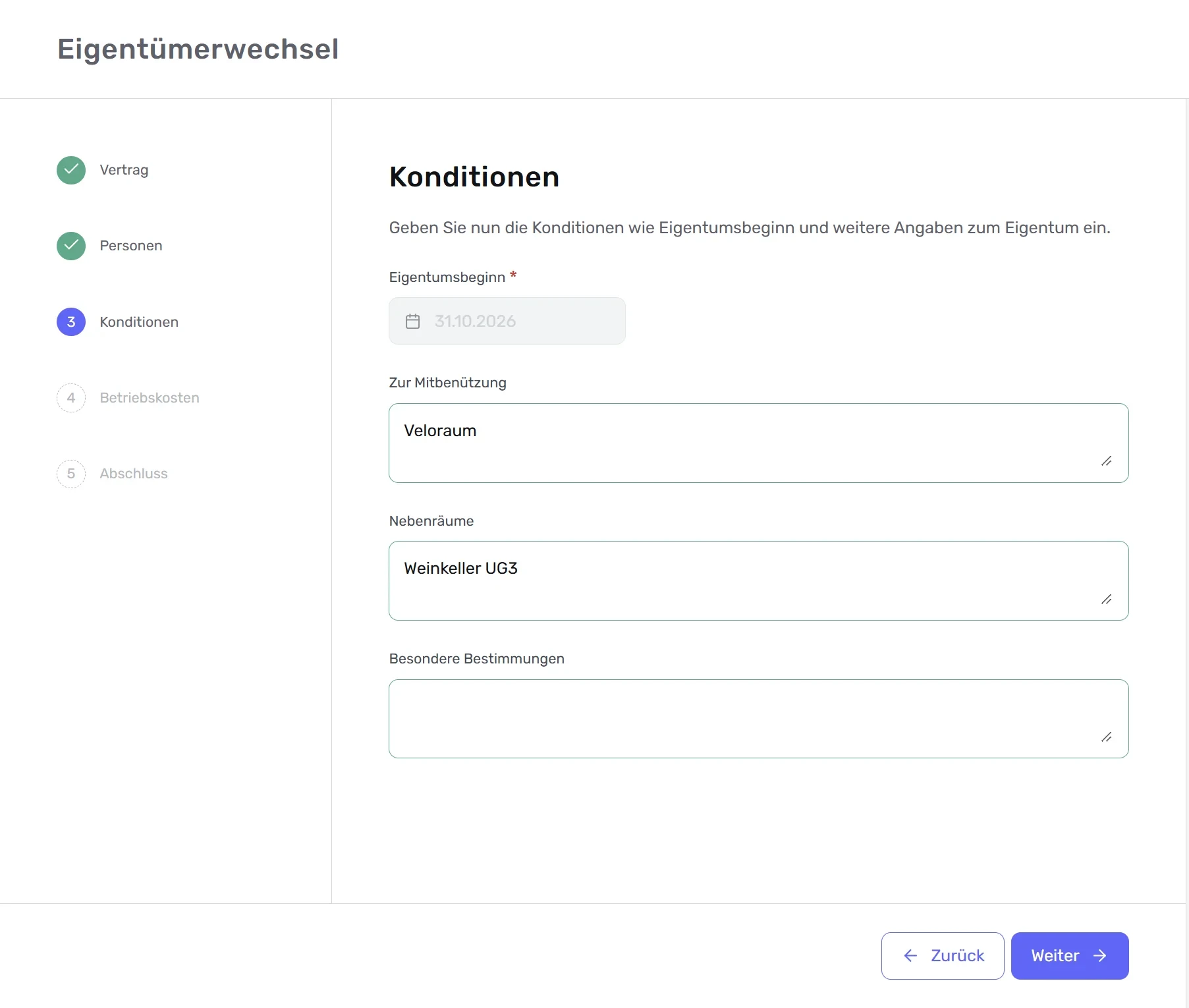The height and width of the screenshot is (1008, 1189).
Task: Focus the Nebenräume textarea with Weinkeller UG3
Action: click(x=759, y=581)
